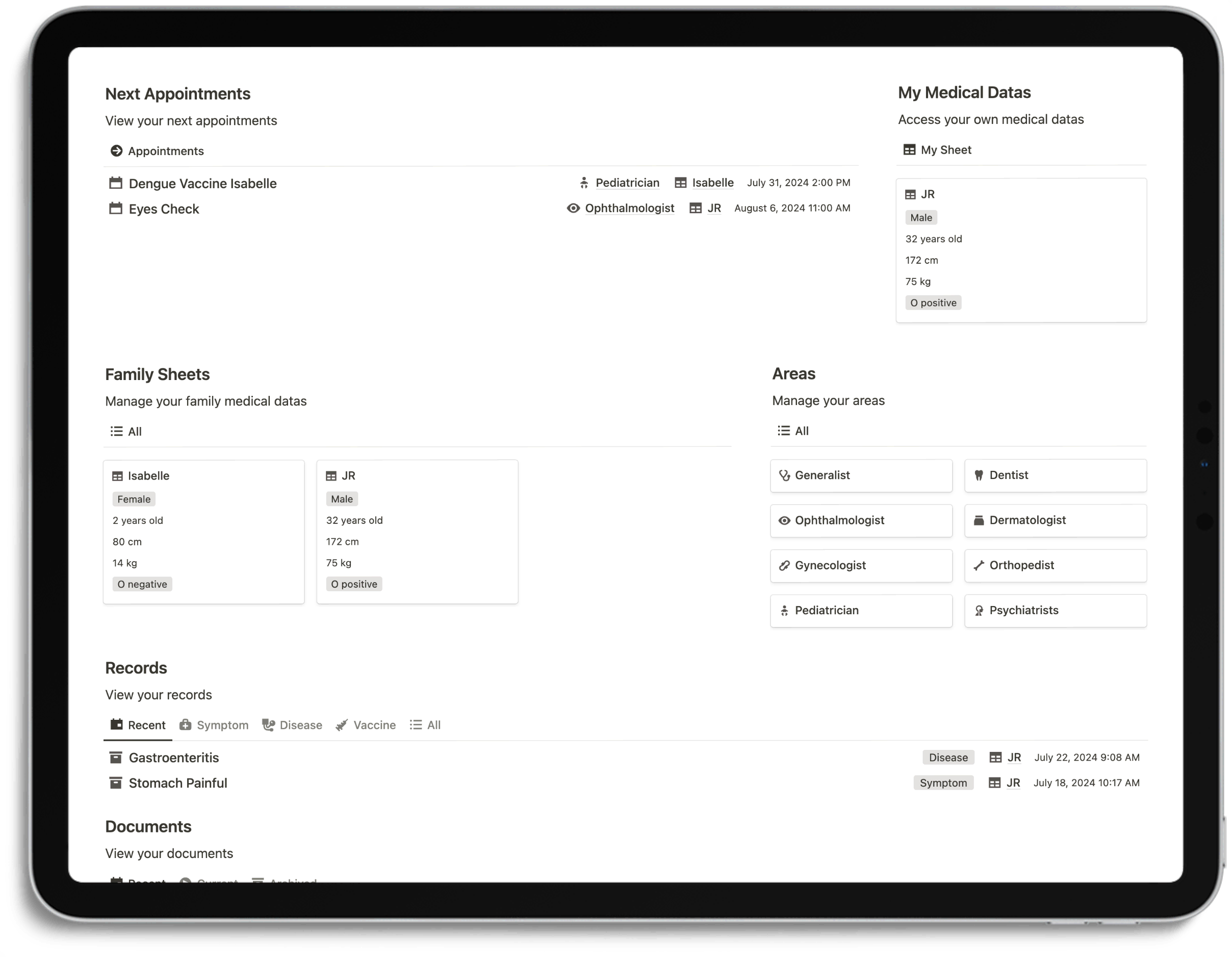Click the Pediatrician area icon
This screenshot has width=1232, height=957.
tap(784, 610)
